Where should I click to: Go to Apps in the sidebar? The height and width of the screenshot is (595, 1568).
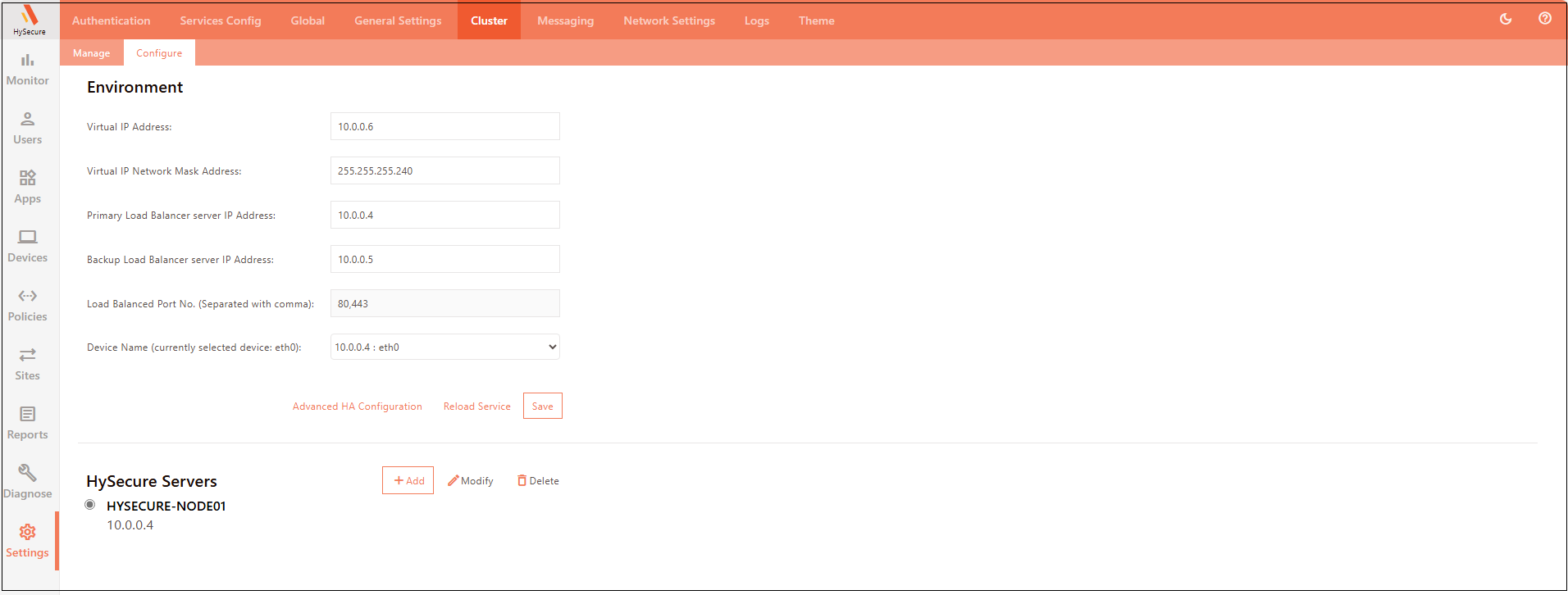coord(28,188)
